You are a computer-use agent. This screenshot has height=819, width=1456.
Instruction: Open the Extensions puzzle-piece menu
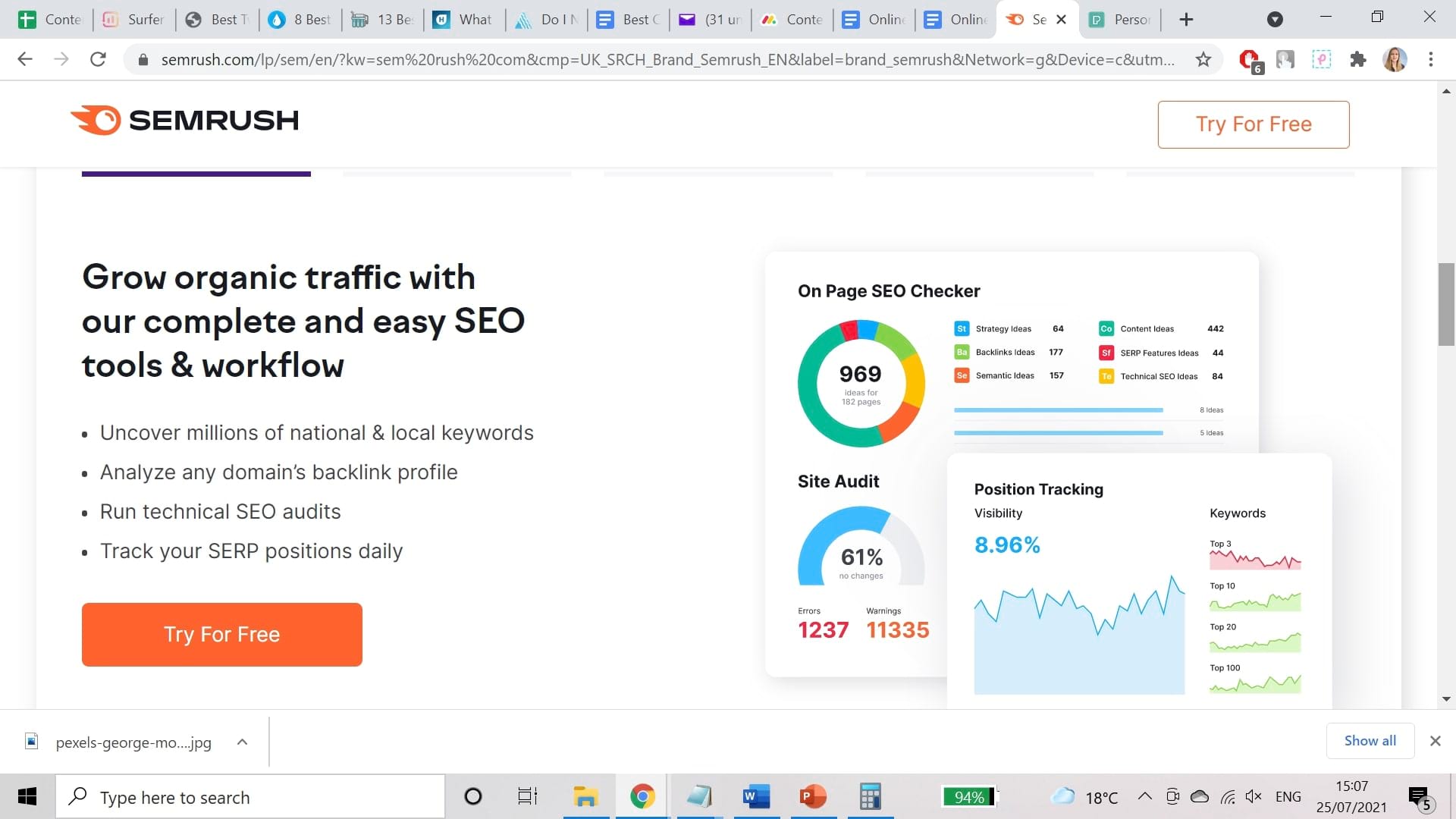[1357, 59]
